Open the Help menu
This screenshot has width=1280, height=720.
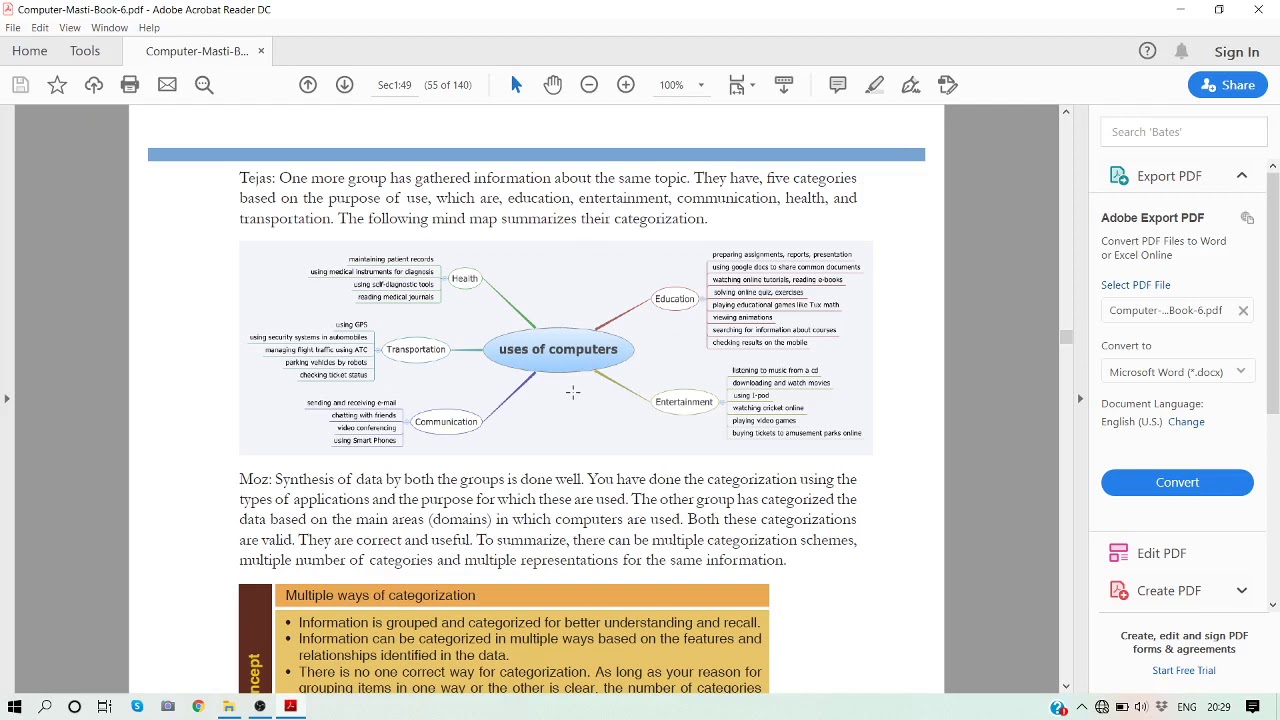point(149,28)
